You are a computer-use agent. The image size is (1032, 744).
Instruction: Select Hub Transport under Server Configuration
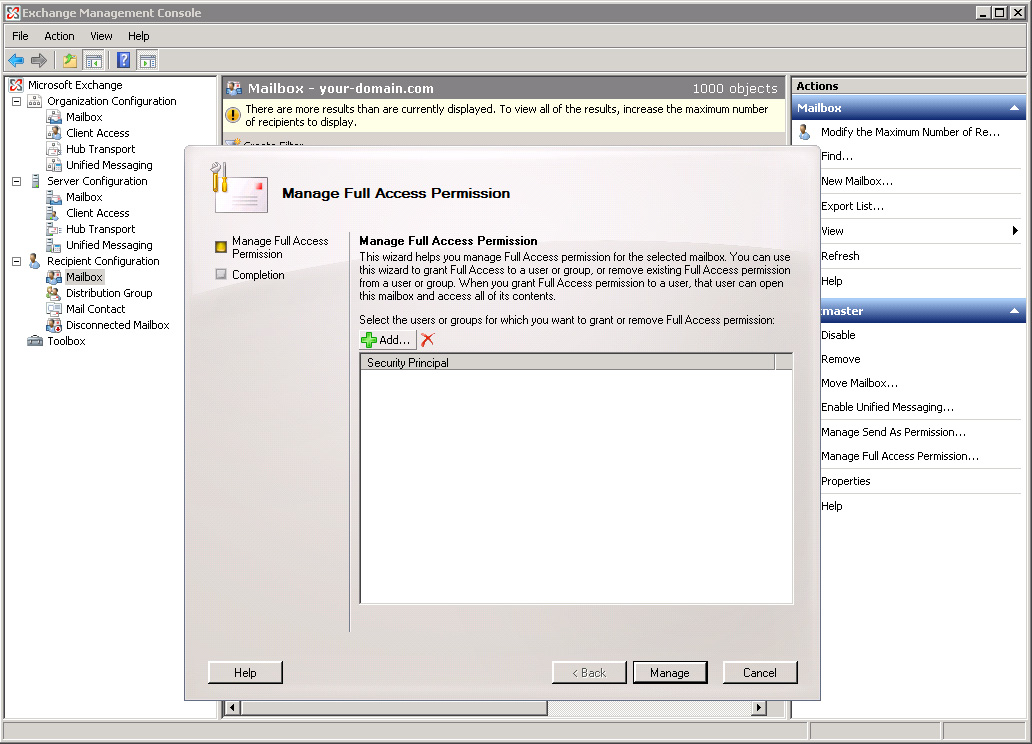point(100,229)
